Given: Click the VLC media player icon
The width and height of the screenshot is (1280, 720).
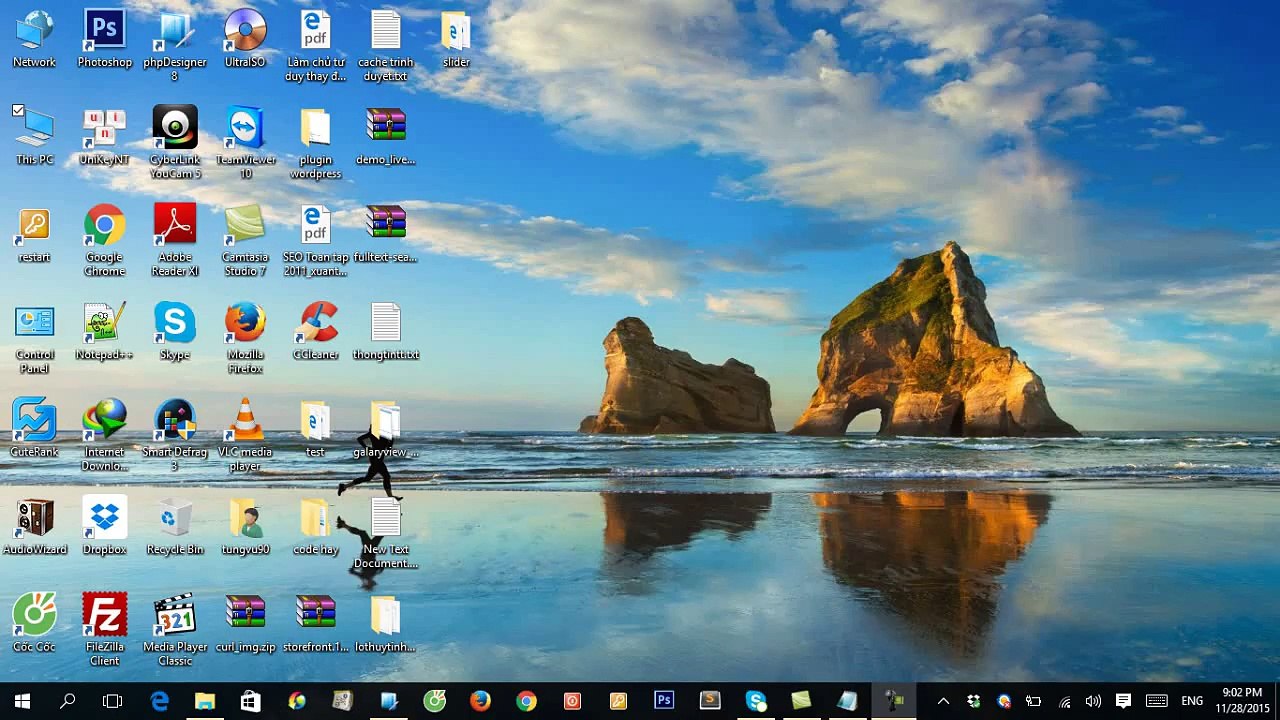Looking at the screenshot, I should 245,435.
